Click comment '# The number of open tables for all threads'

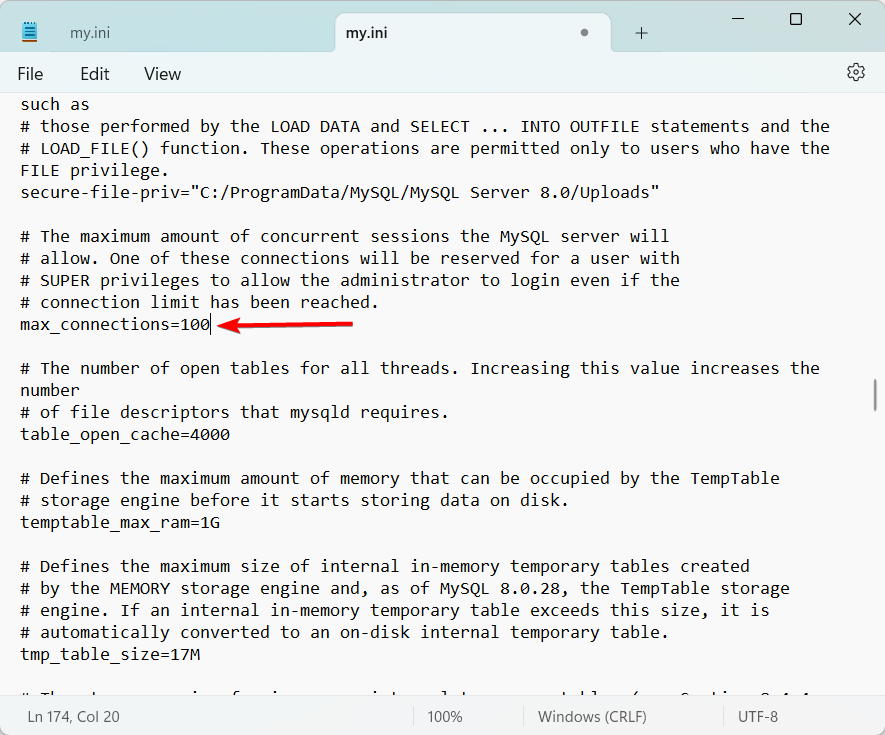[x=419, y=369]
